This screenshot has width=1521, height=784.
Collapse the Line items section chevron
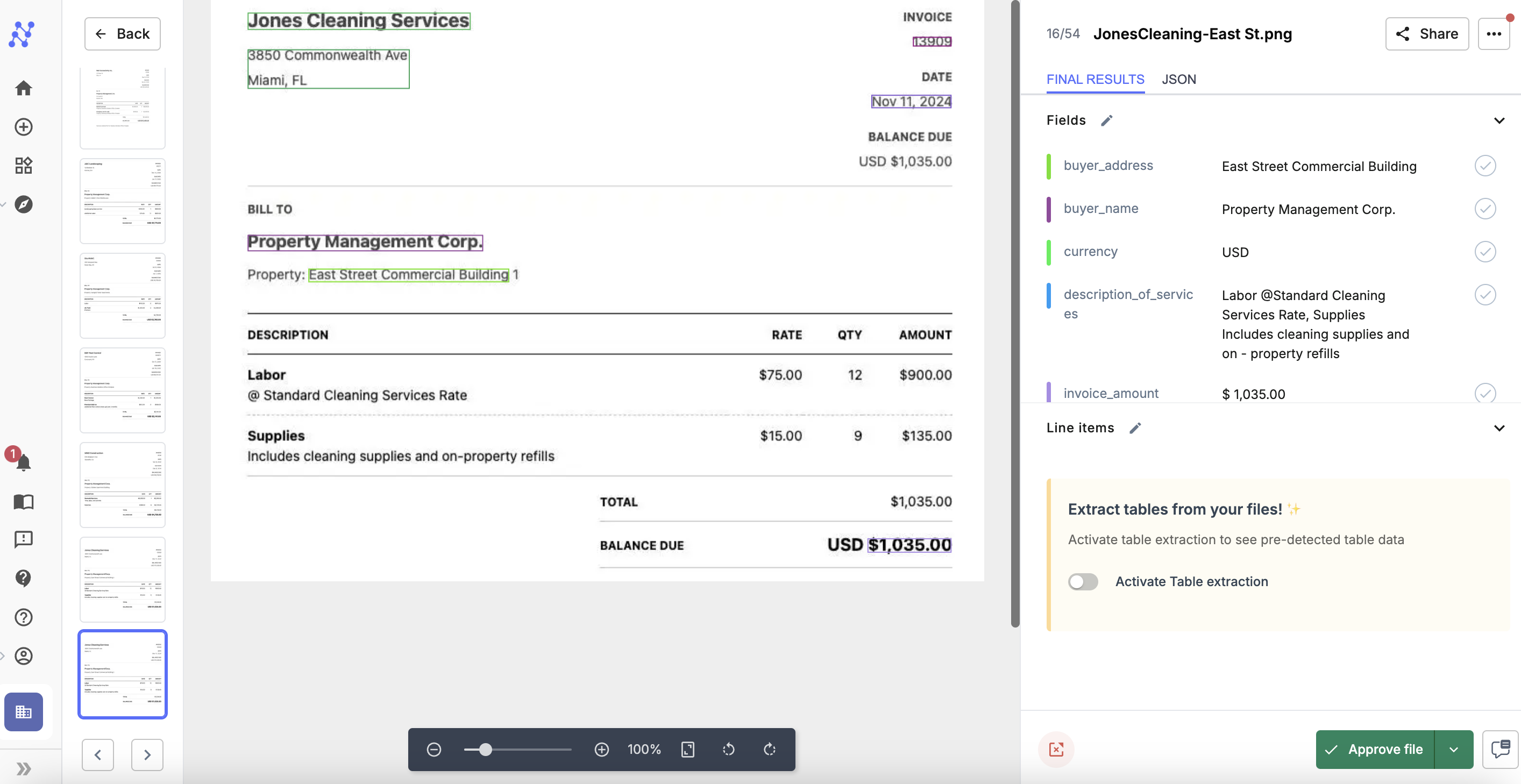(x=1498, y=428)
